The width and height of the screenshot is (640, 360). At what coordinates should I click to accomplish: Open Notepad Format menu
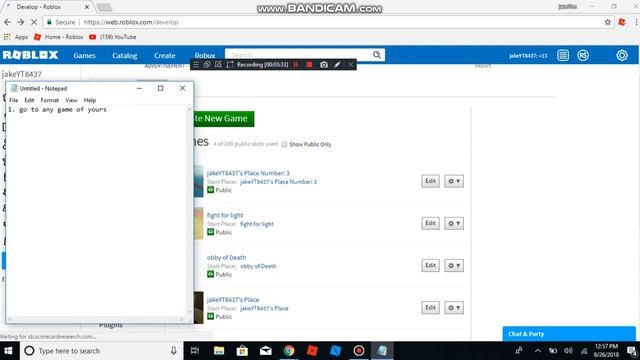click(49, 100)
